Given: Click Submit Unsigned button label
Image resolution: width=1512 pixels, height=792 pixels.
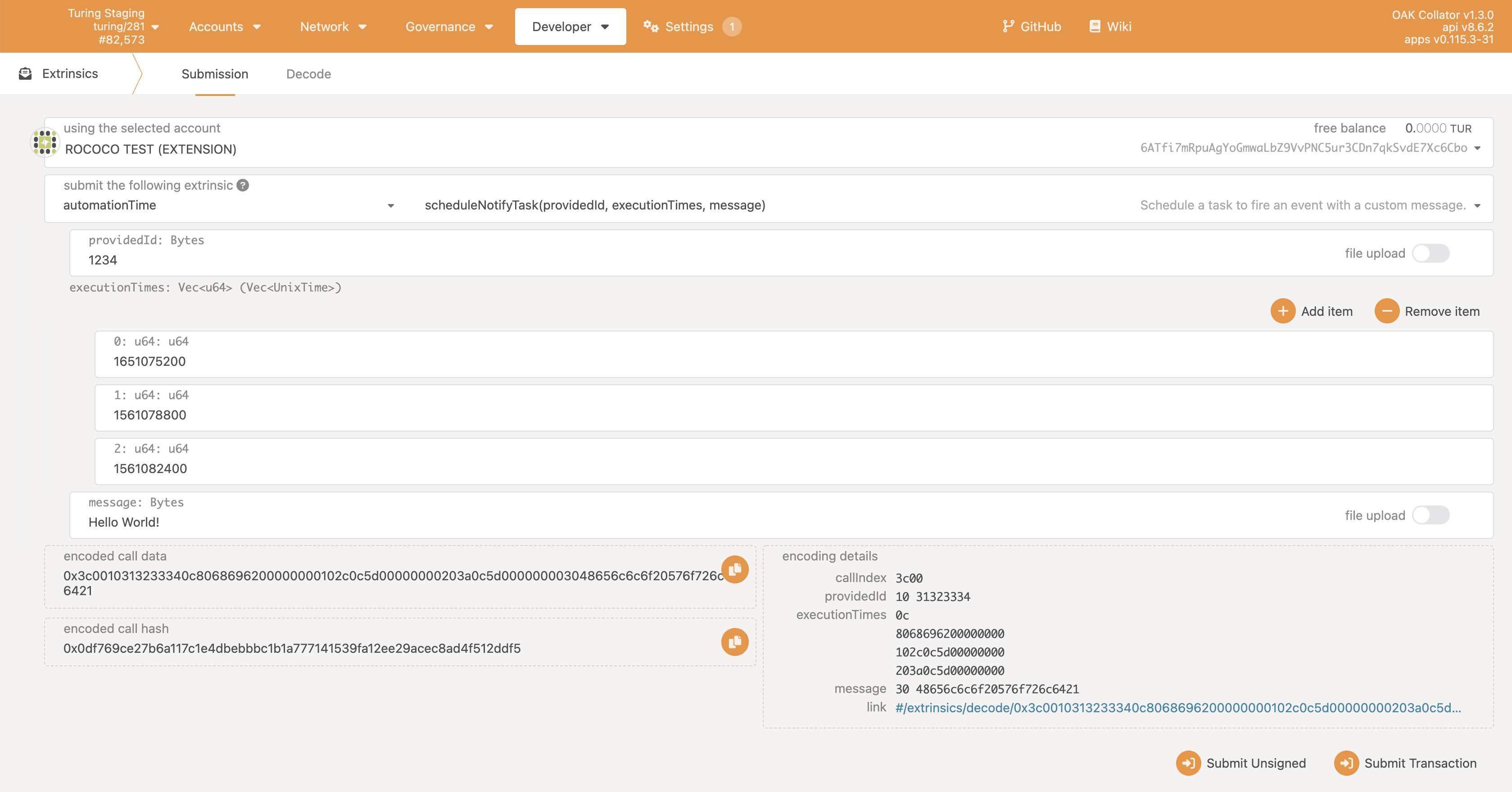Looking at the screenshot, I should pyautogui.click(x=1256, y=763).
